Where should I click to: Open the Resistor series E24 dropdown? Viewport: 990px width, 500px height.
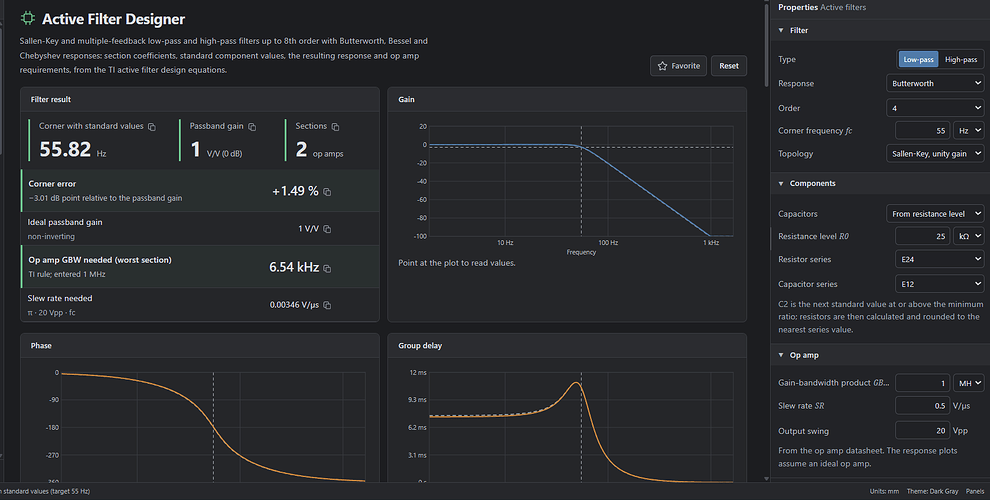pos(939,259)
